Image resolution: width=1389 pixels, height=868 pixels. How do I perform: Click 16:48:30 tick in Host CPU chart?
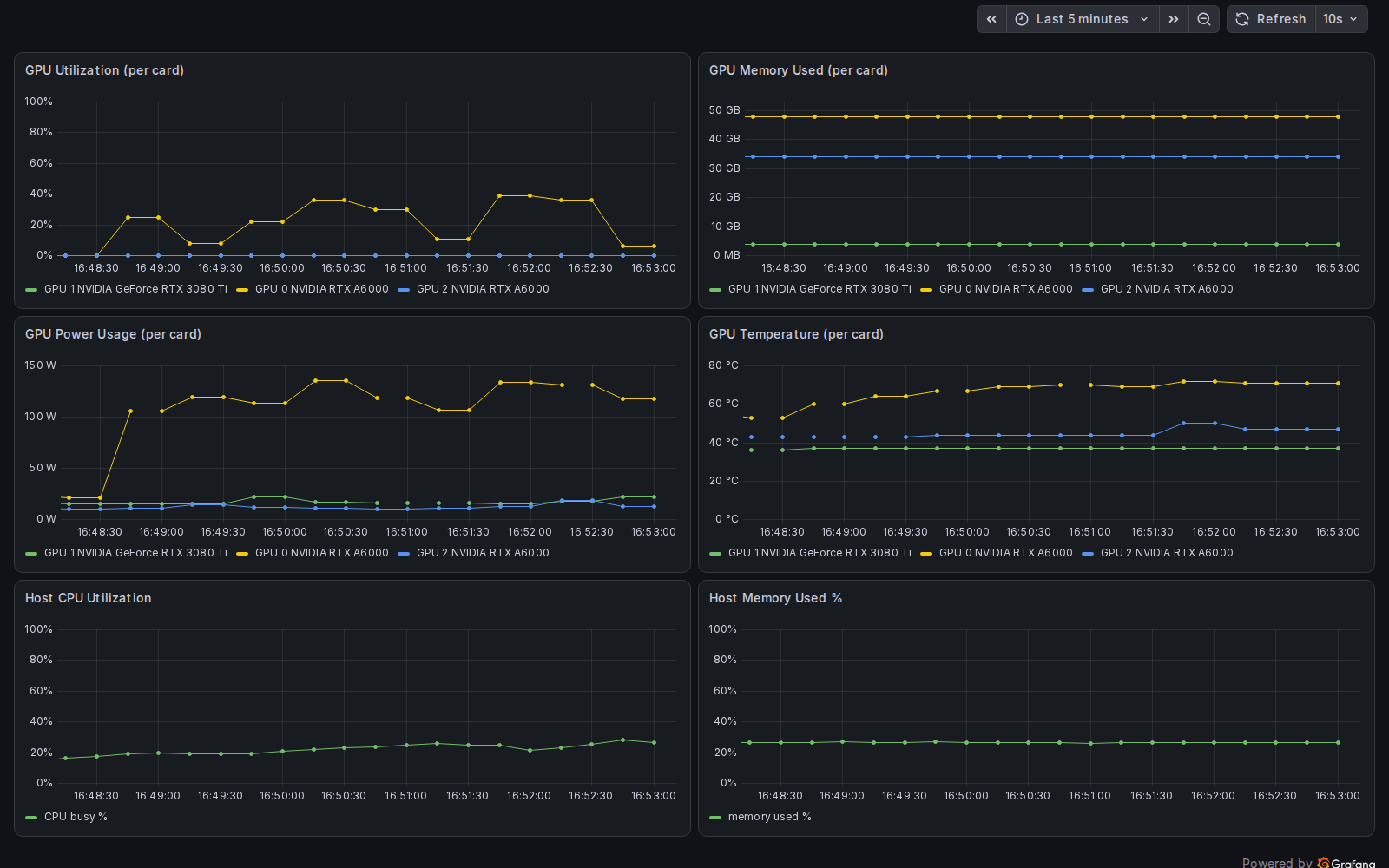click(96, 796)
